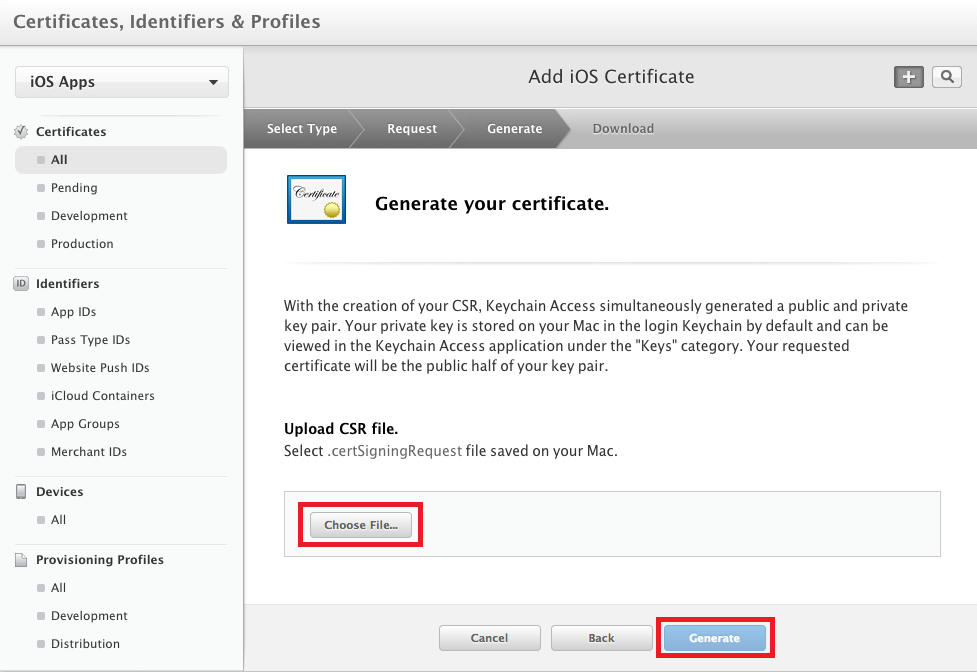
Task: Click the Certificates, Identifiers & Profiles title
Action: pyautogui.click(x=167, y=22)
